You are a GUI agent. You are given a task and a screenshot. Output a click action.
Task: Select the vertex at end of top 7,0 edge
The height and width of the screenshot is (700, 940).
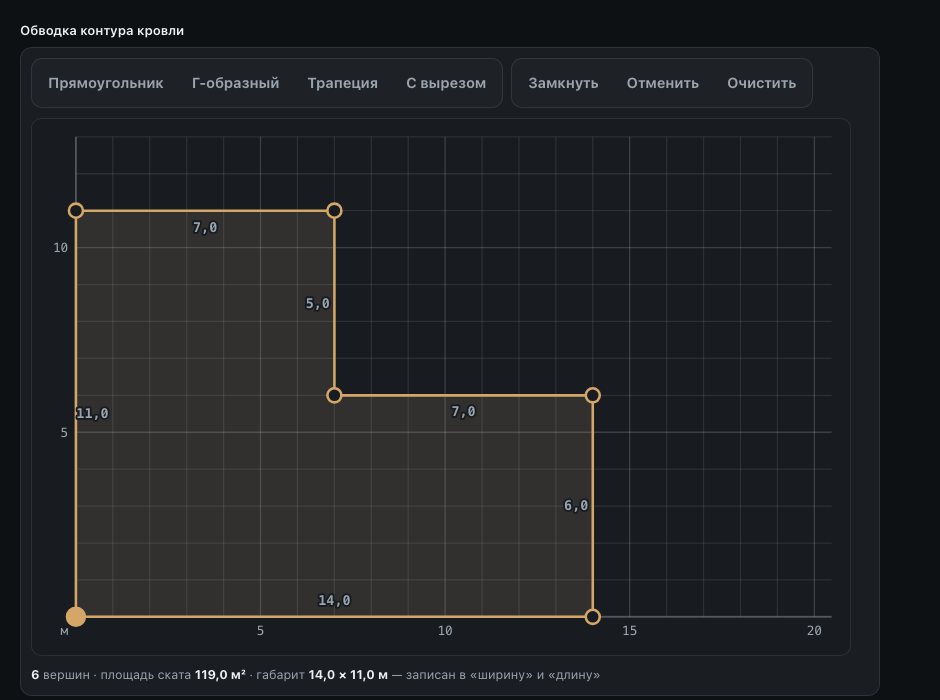click(x=335, y=210)
